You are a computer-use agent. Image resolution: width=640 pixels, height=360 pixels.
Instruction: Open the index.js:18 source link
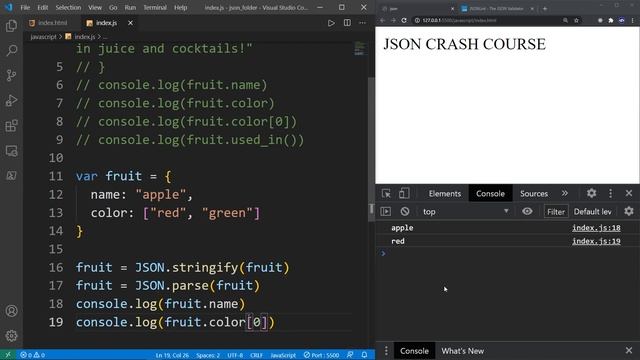click(596, 228)
